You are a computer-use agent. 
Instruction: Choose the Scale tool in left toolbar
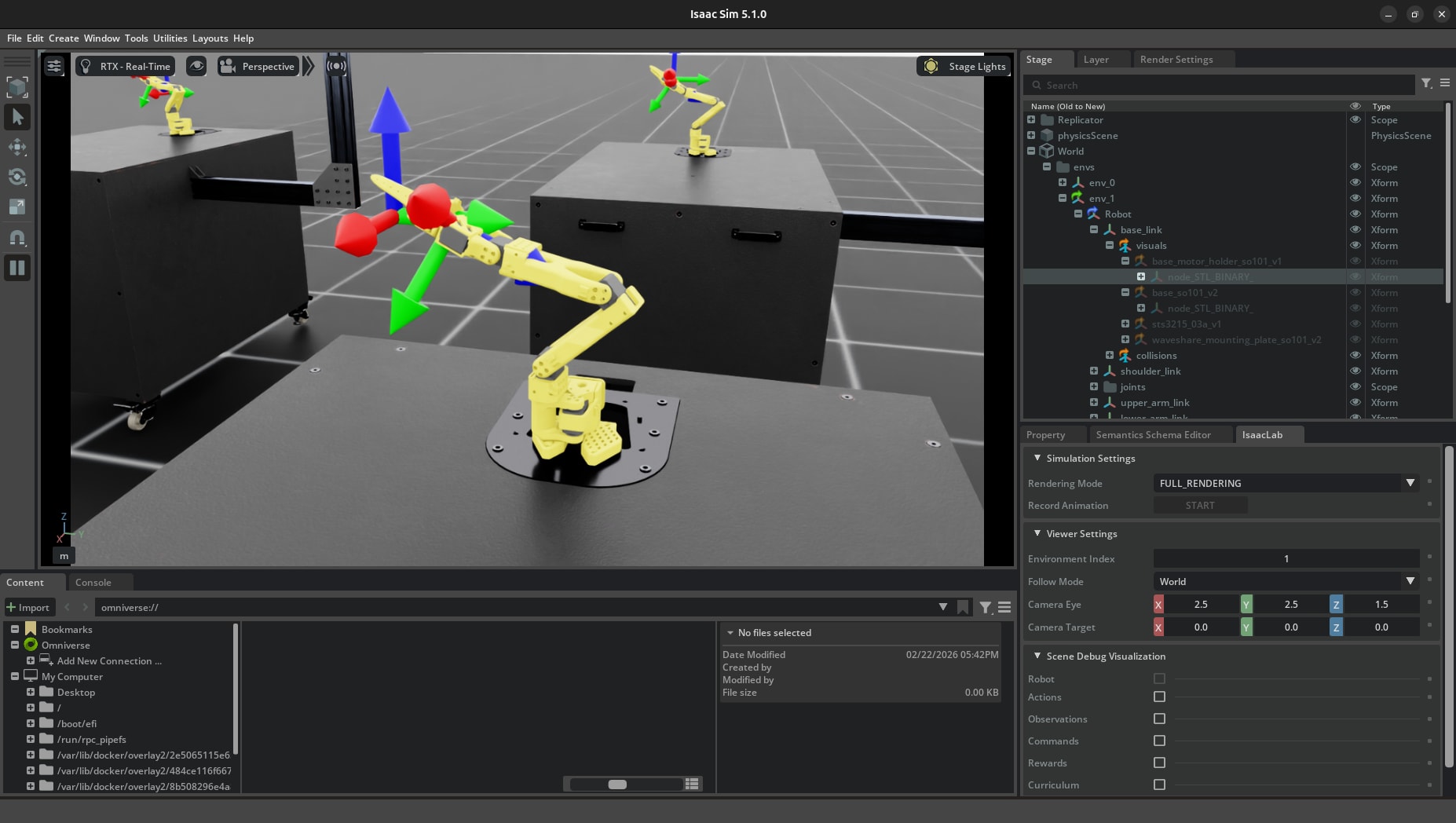click(x=17, y=207)
